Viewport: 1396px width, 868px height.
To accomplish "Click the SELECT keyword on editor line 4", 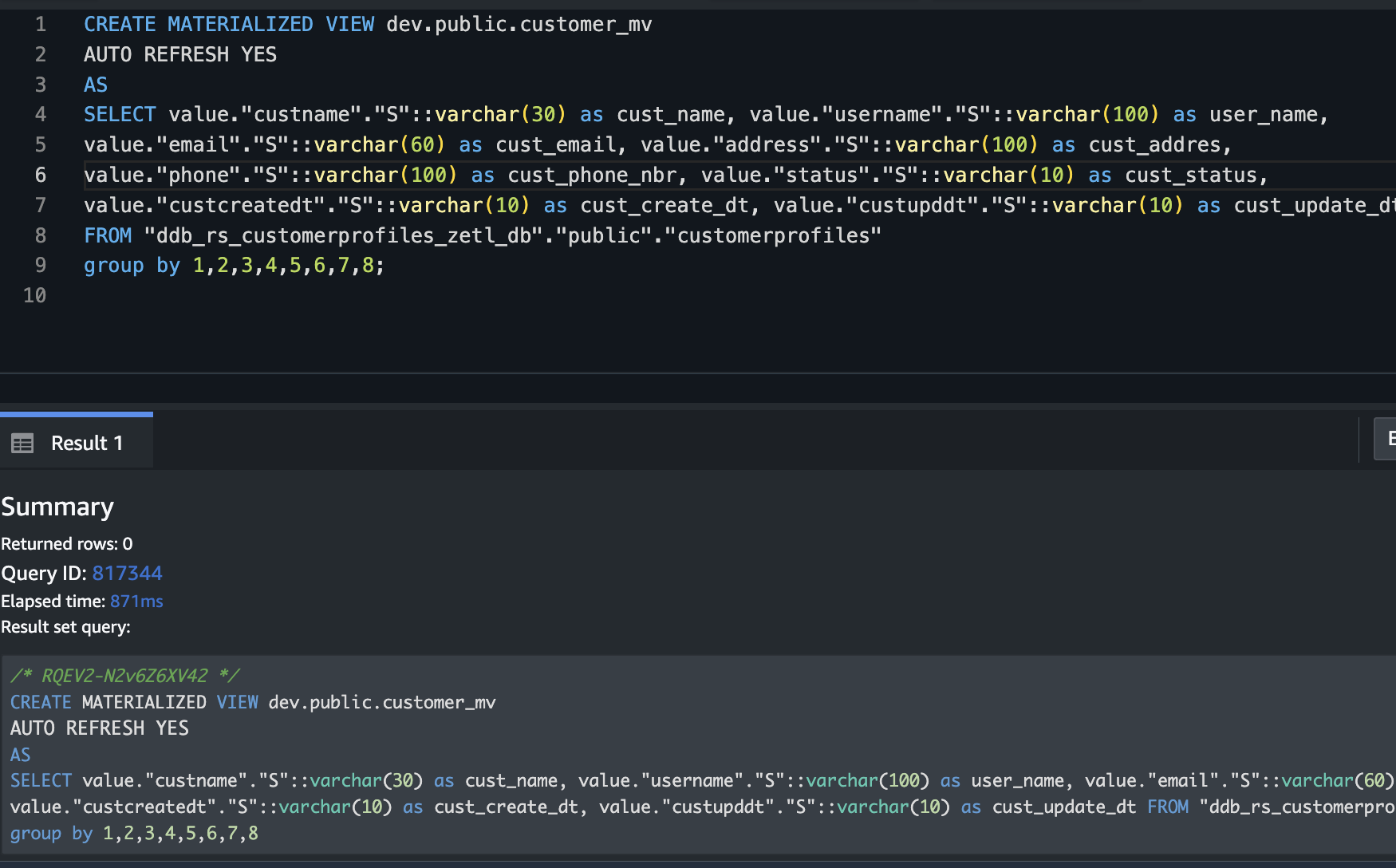I will [x=120, y=114].
